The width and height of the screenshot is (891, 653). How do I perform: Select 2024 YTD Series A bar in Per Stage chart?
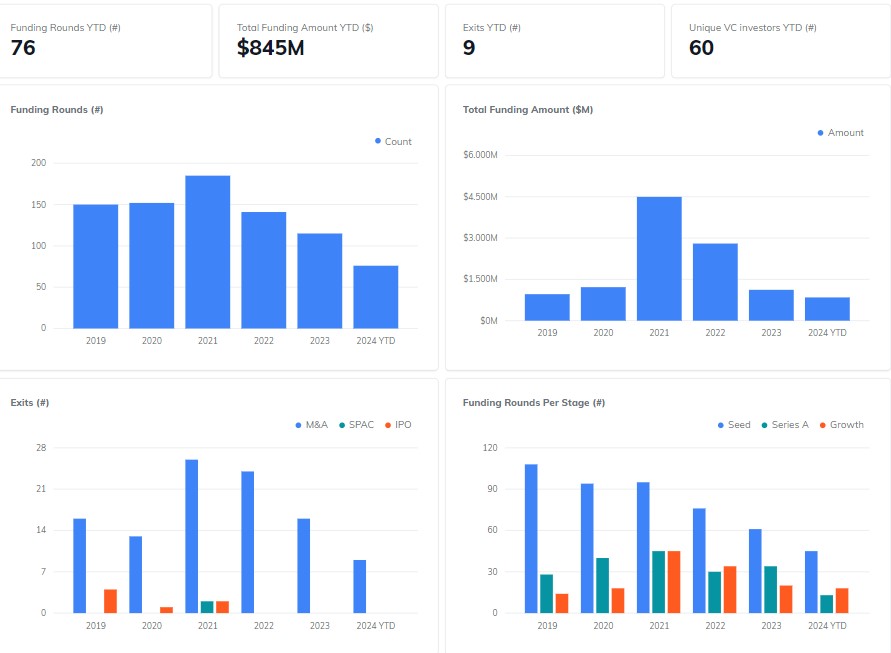(827, 604)
